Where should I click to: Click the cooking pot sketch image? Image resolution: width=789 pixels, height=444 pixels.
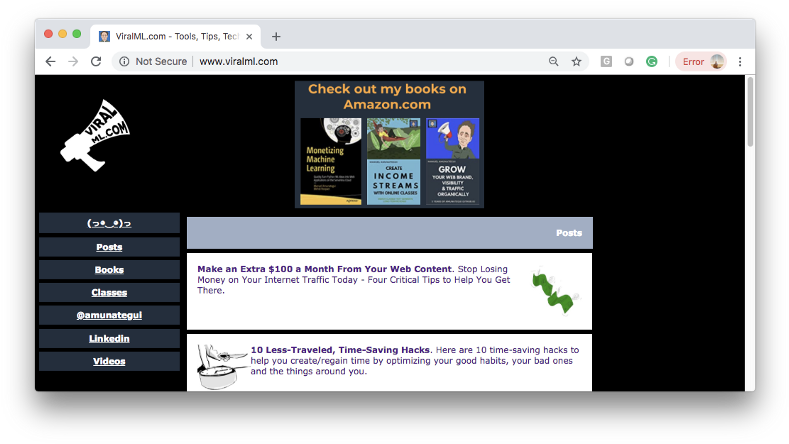pos(221,366)
